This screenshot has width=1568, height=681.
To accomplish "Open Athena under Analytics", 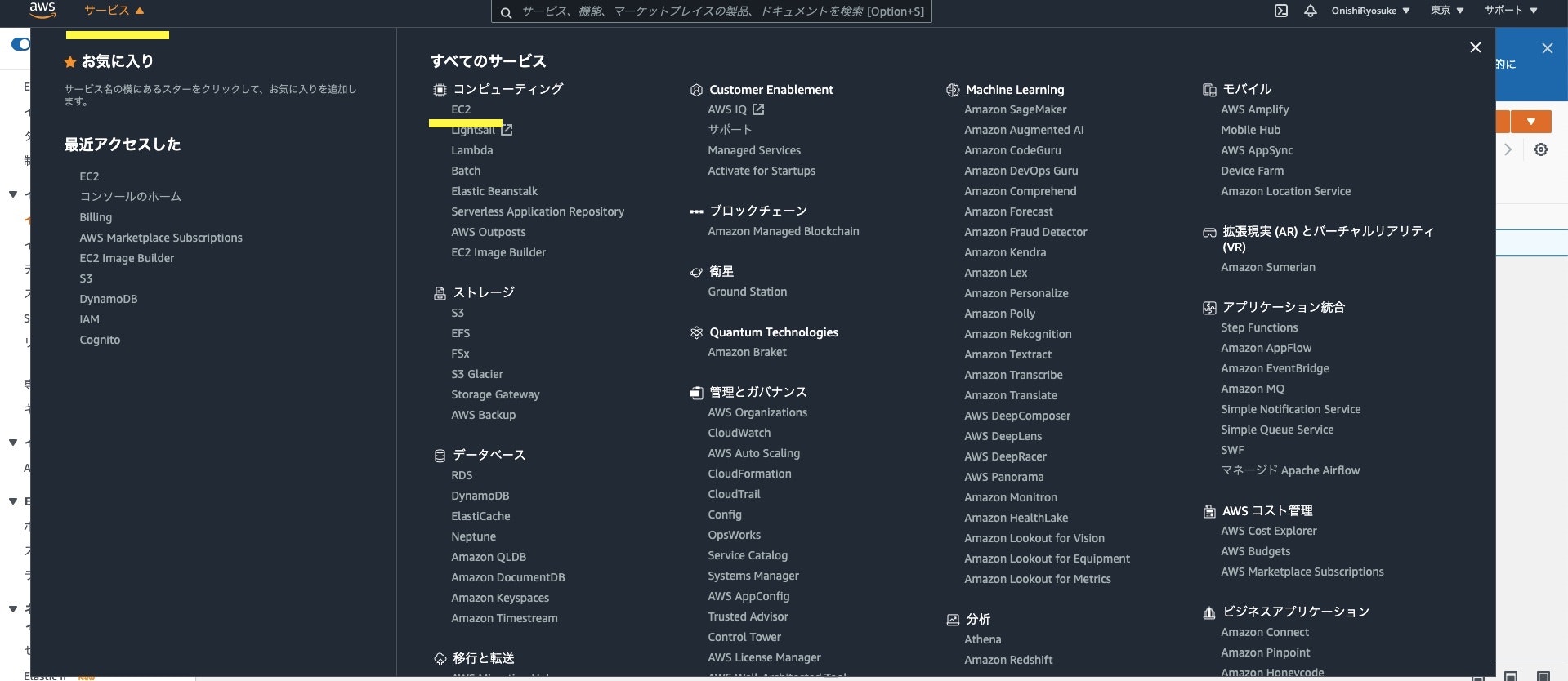I will pyautogui.click(x=983, y=639).
